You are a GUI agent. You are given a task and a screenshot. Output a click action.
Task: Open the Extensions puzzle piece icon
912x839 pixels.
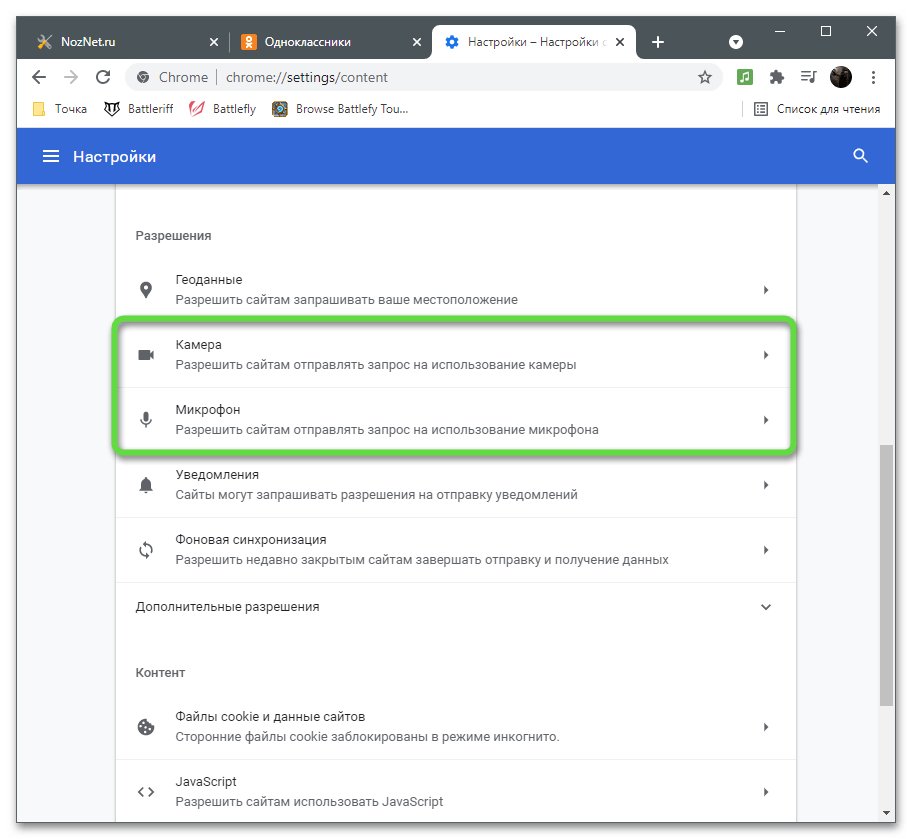tap(776, 77)
